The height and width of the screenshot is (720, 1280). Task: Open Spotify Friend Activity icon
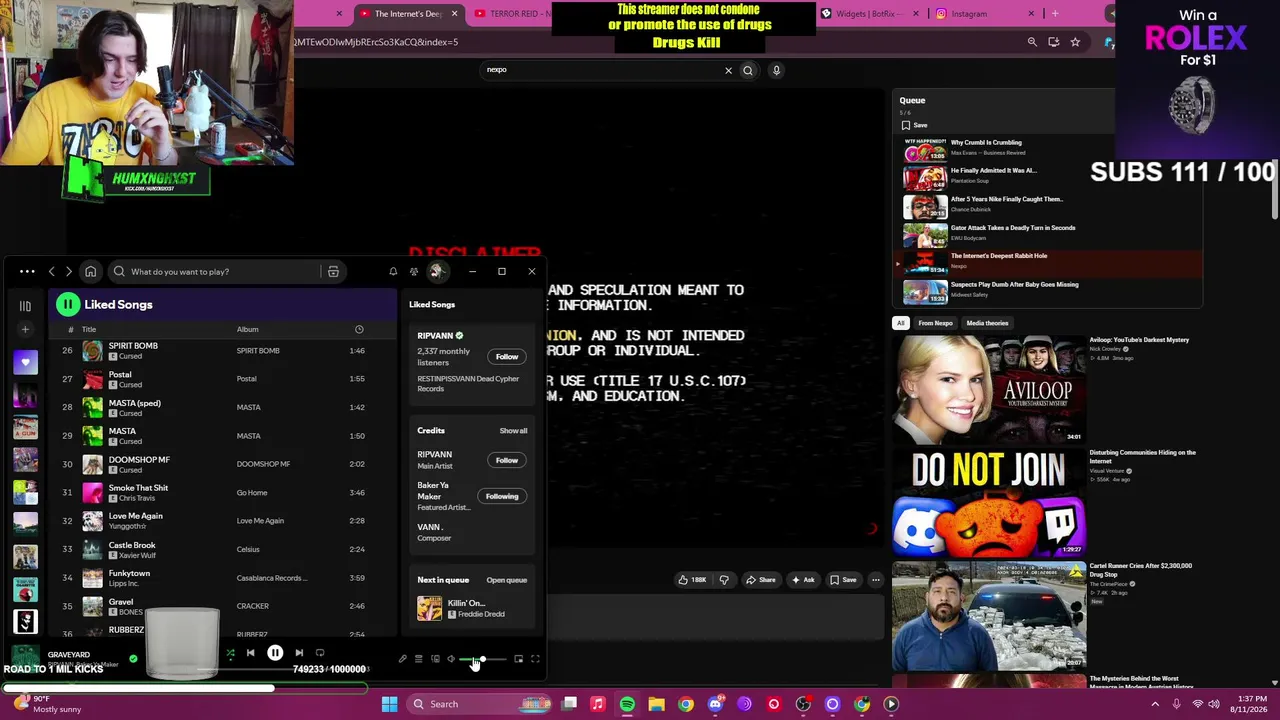pyautogui.click(x=414, y=271)
